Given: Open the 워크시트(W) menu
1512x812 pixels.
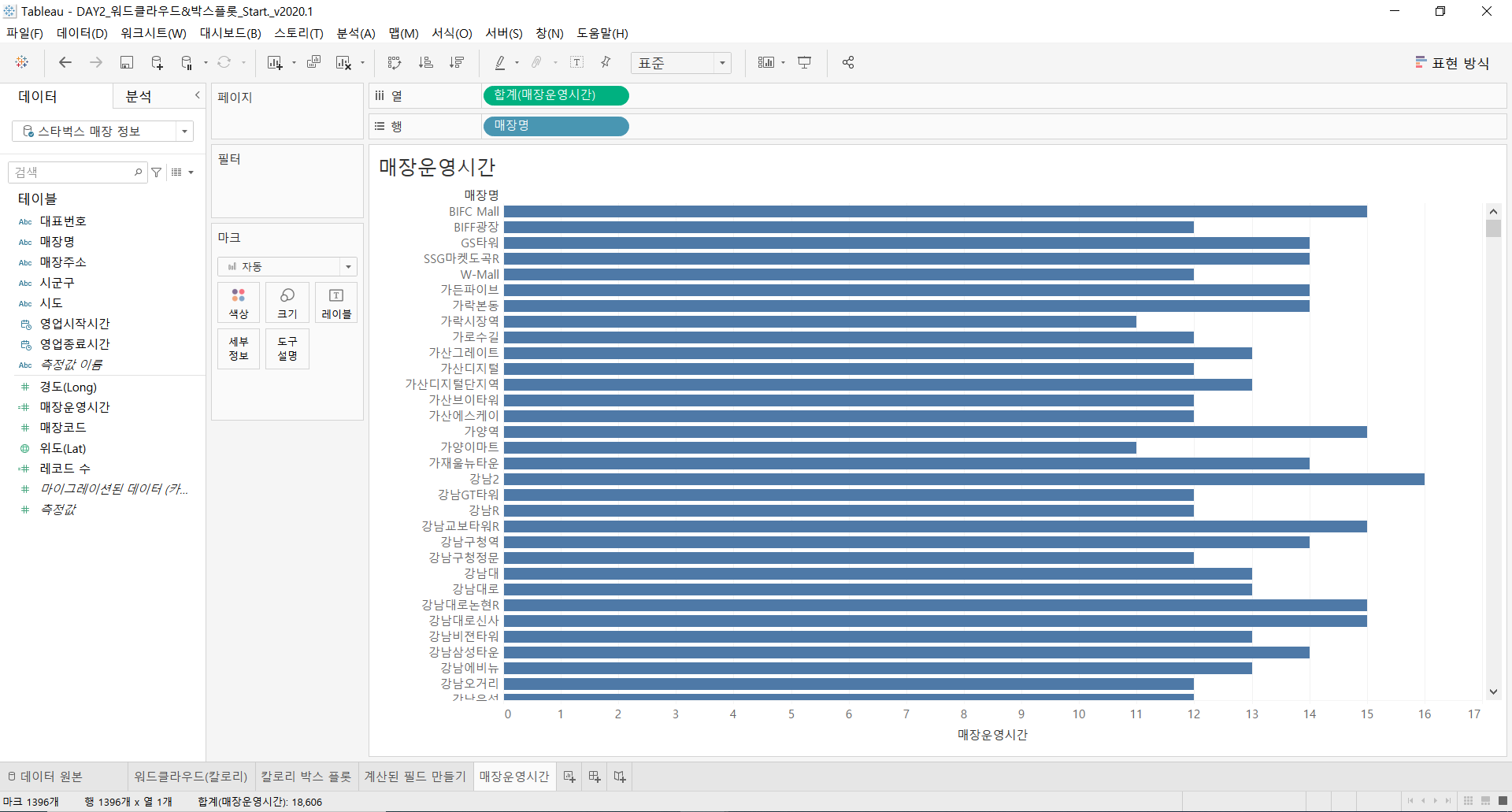Looking at the screenshot, I should [x=154, y=33].
